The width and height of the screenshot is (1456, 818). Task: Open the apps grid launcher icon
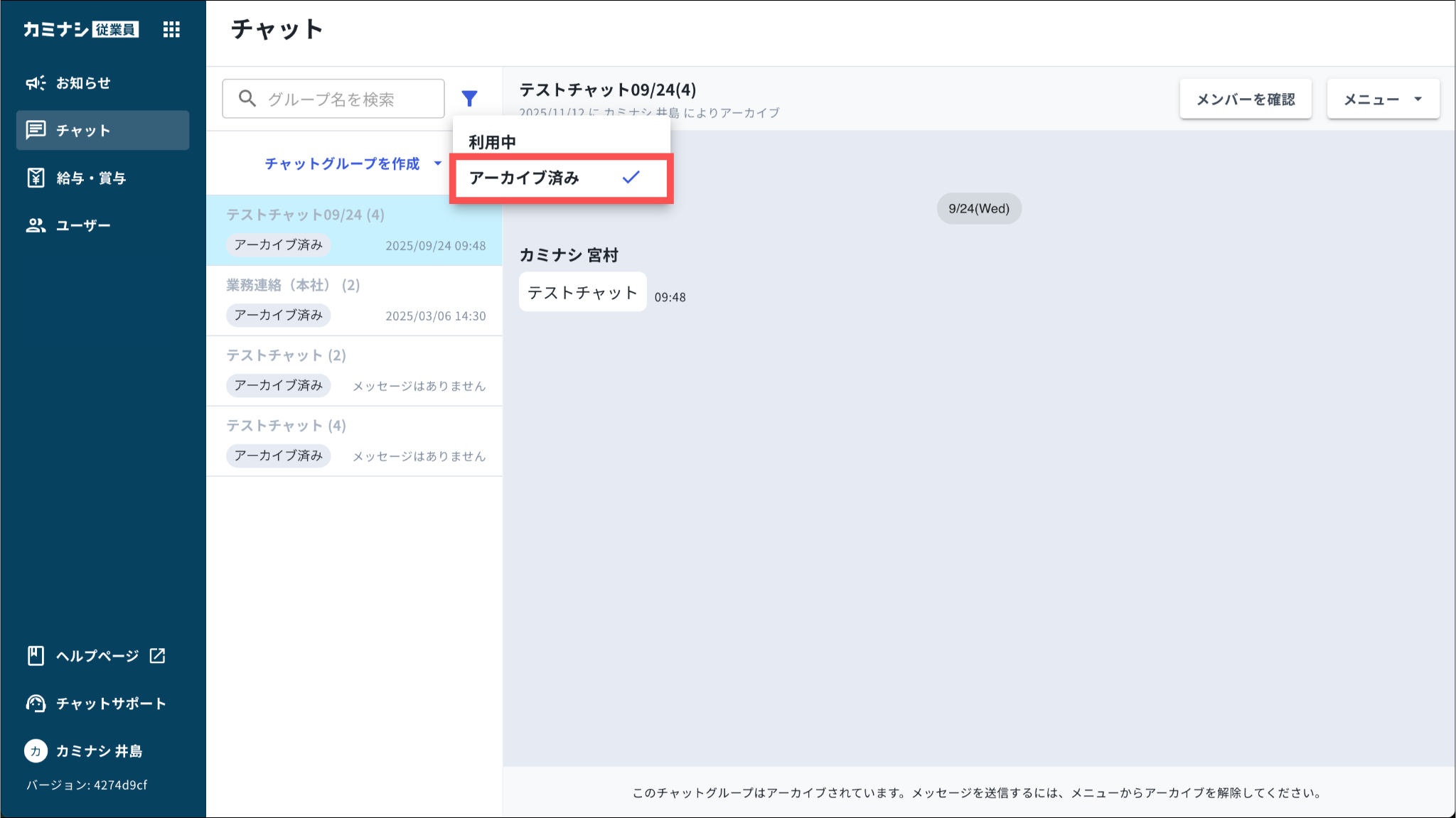(171, 29)
